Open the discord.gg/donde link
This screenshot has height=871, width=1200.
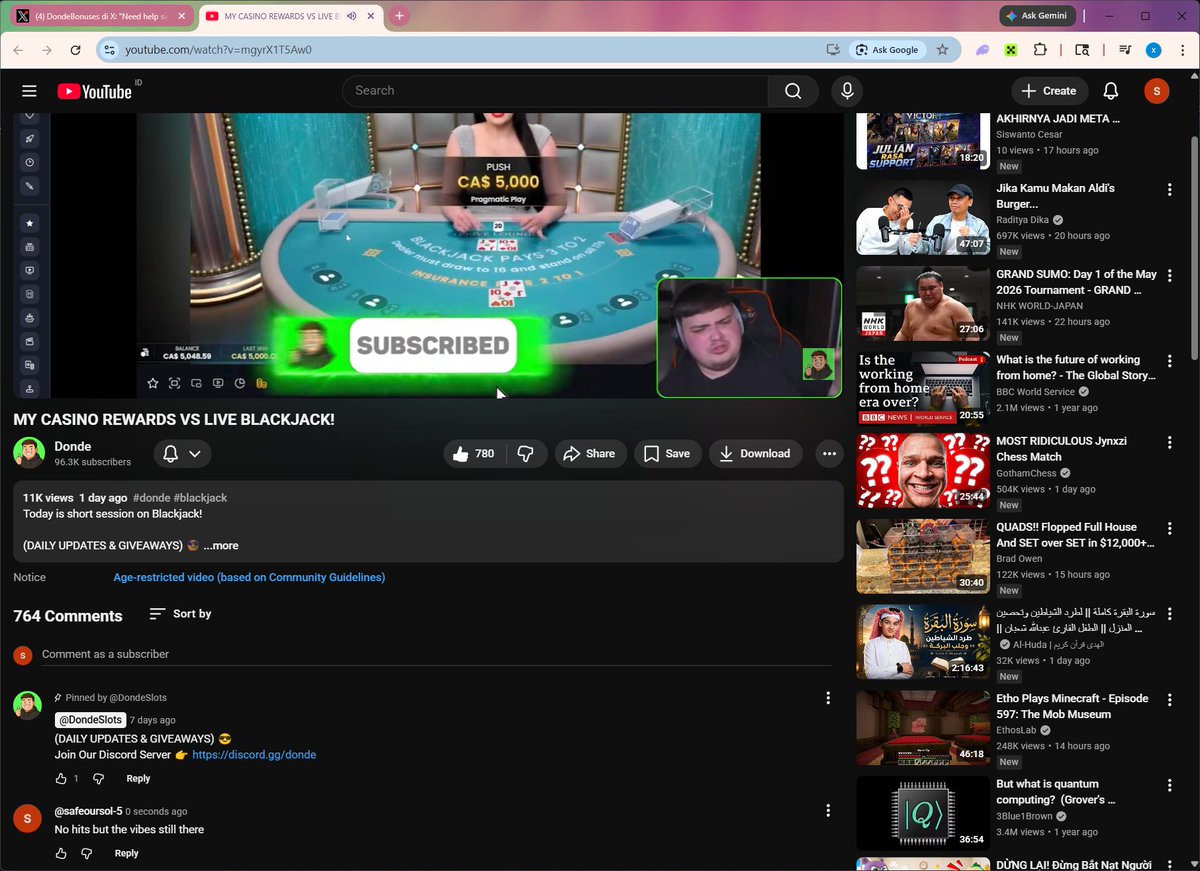point(254,755)
